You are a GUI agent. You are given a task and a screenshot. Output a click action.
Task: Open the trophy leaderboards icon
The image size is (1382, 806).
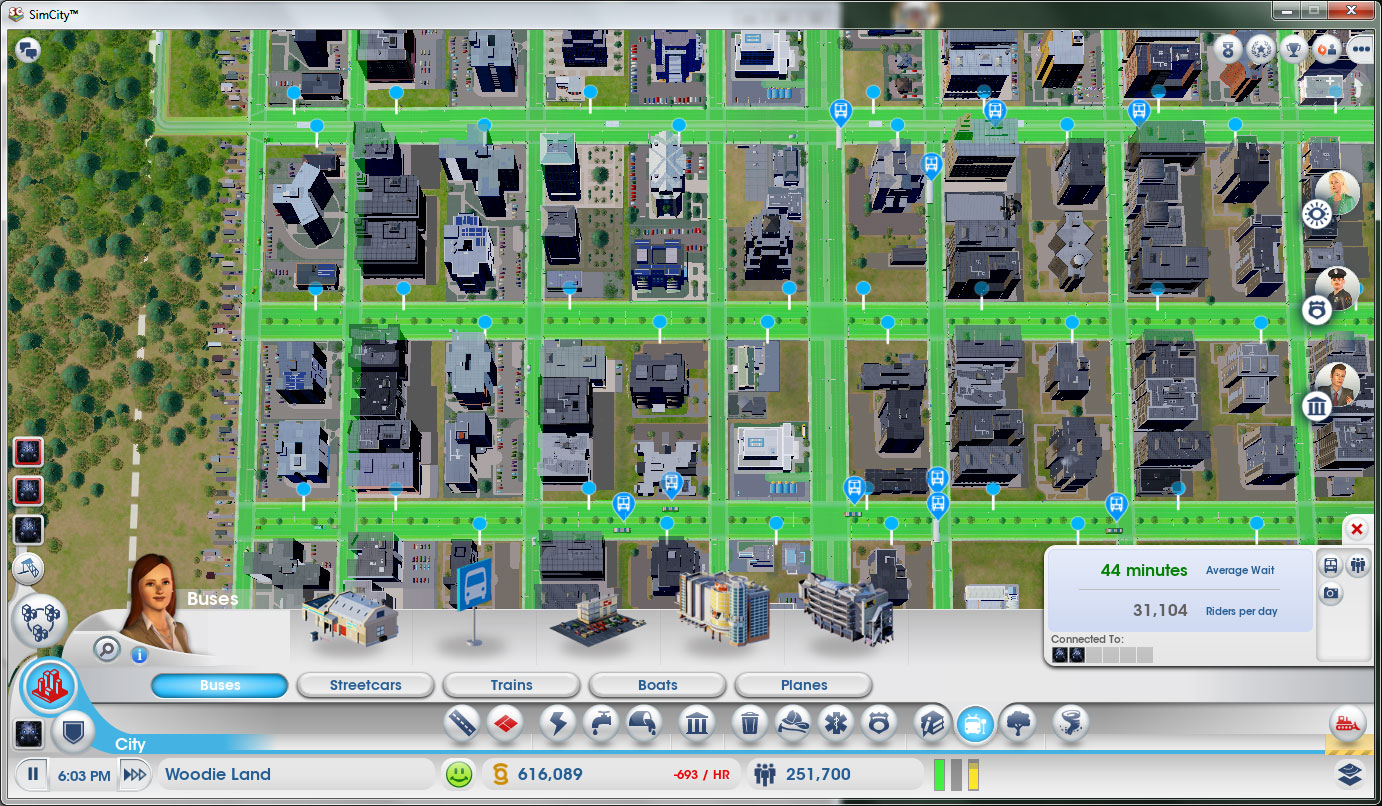point(1294,48)
